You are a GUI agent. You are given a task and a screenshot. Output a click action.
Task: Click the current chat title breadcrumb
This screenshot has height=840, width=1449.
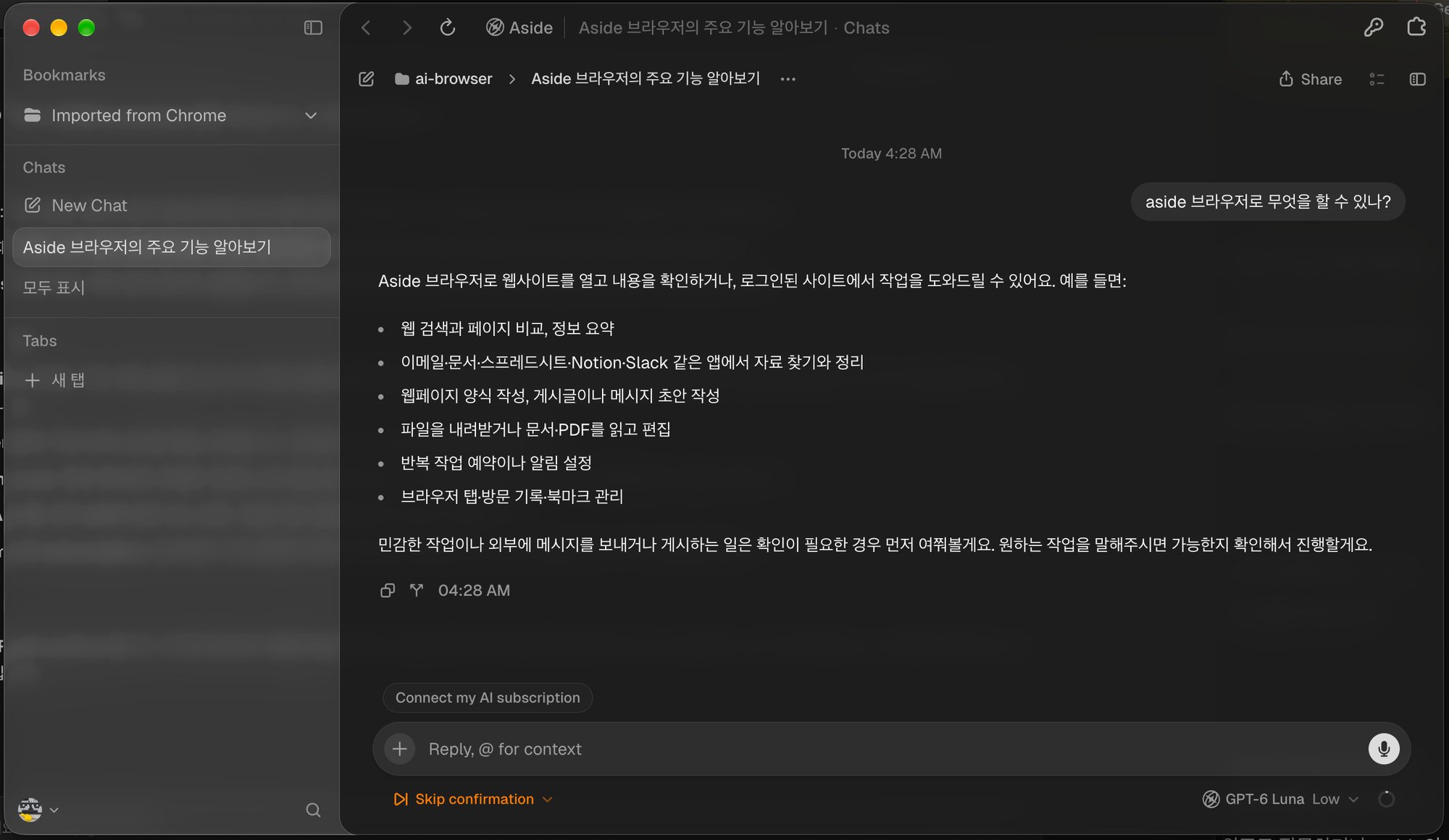click(x=646, y=79)
